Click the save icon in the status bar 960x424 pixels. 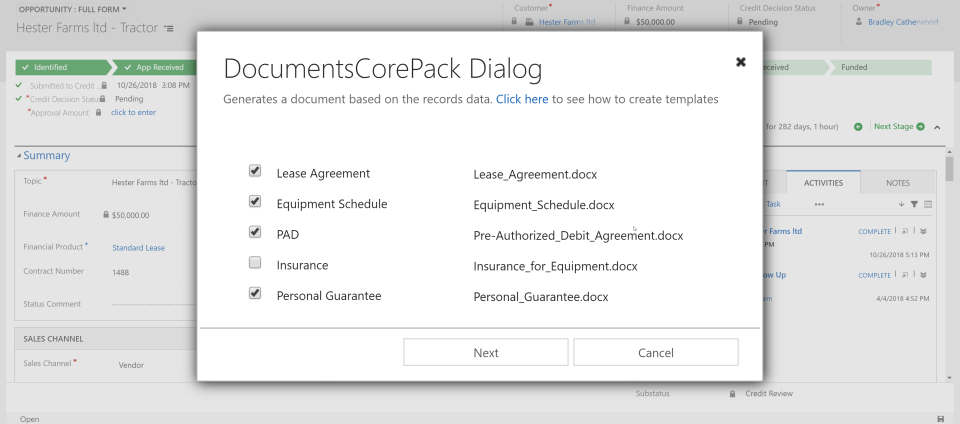(x=940, y=419)
